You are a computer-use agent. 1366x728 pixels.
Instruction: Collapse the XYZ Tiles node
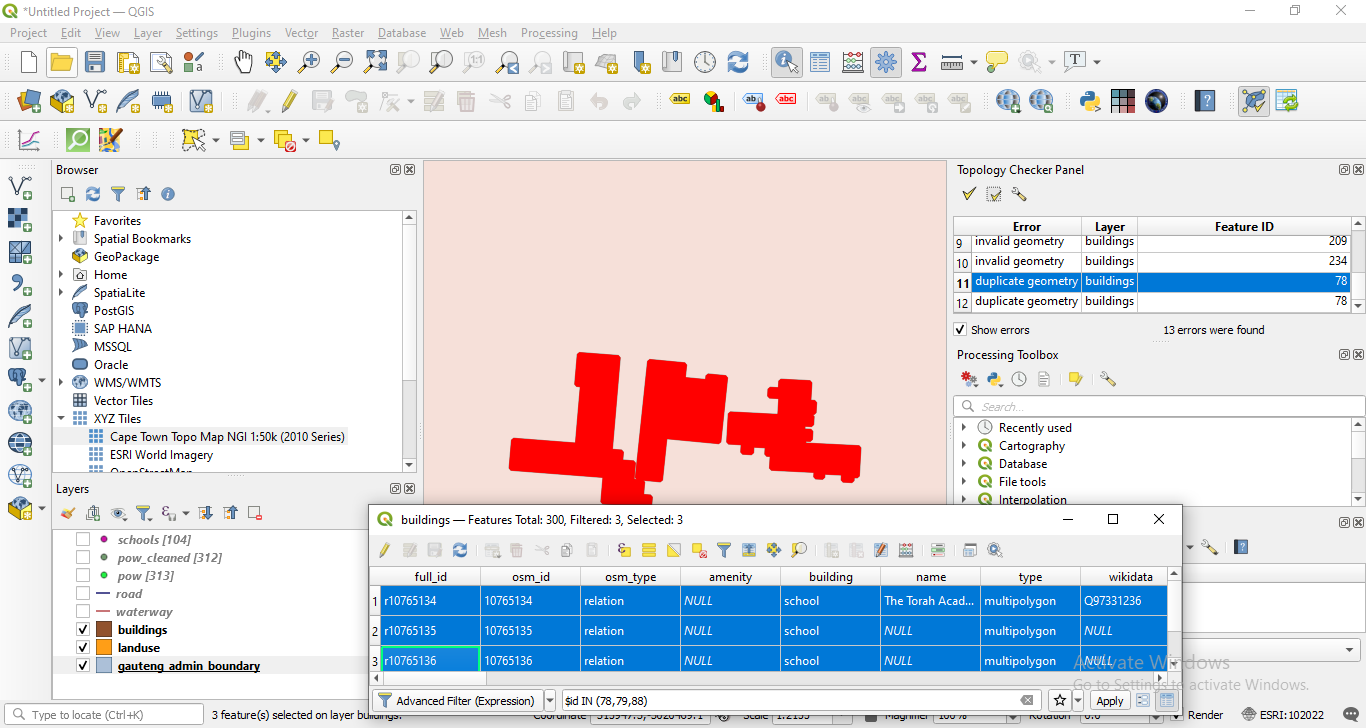pyautogui.click(x=62, y=419)
